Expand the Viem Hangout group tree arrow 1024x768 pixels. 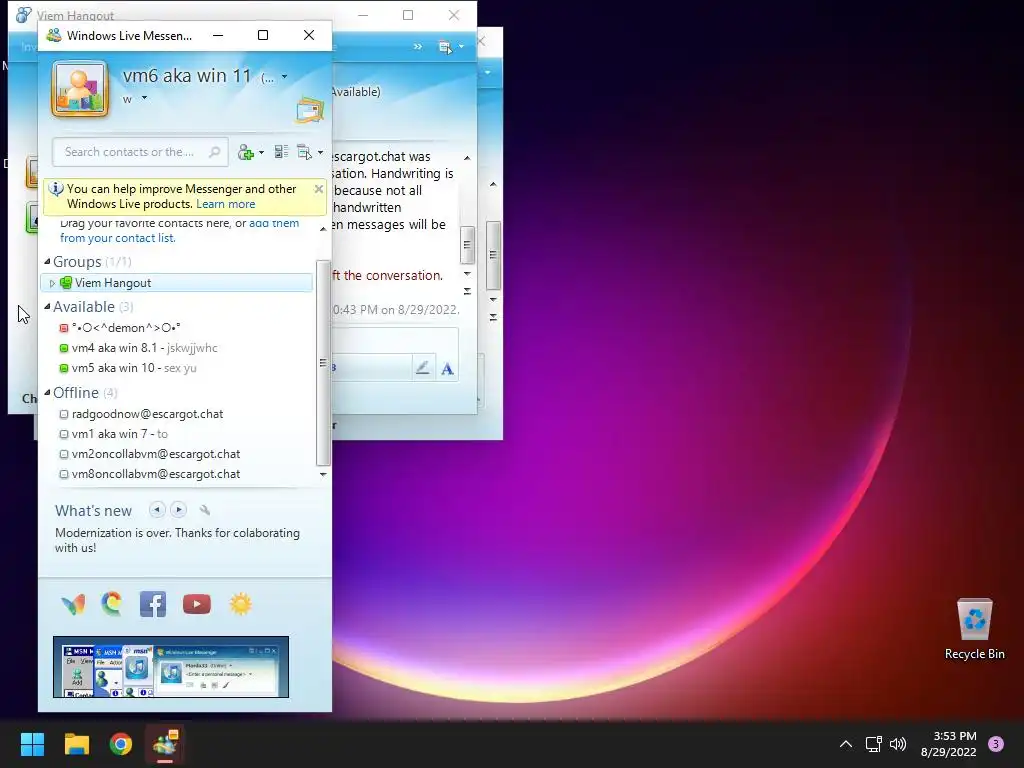52,283
